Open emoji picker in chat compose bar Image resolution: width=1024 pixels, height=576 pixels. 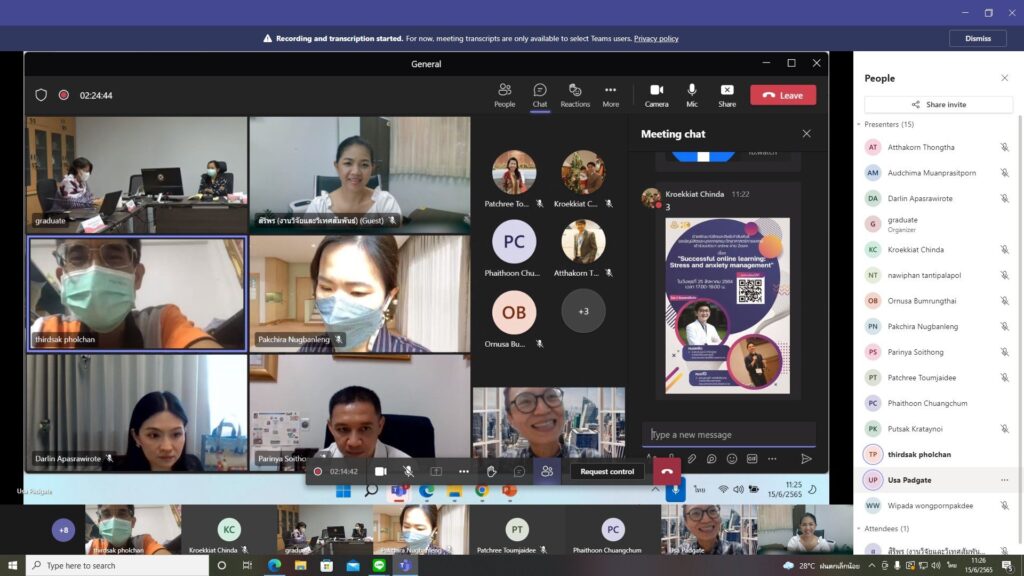731,459
